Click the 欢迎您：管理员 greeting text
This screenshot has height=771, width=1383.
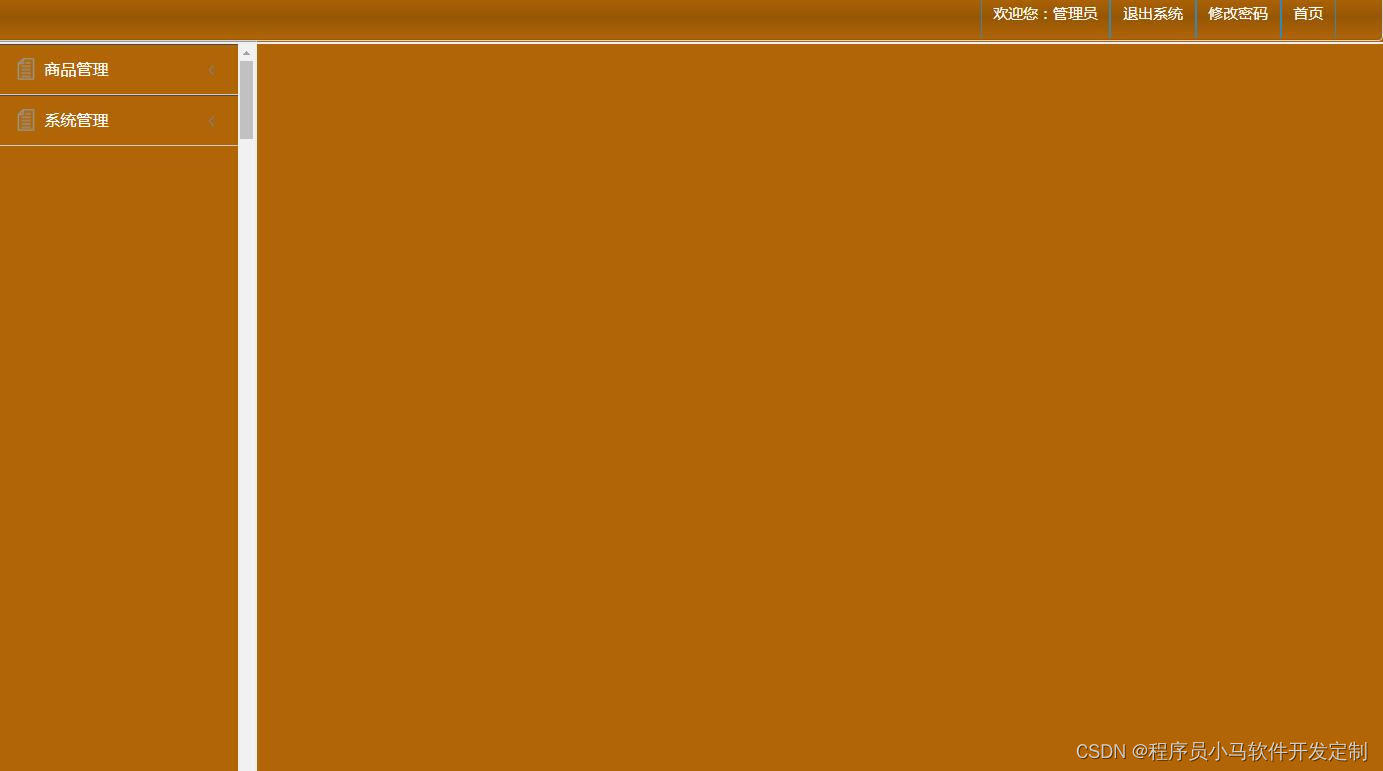1045,14
